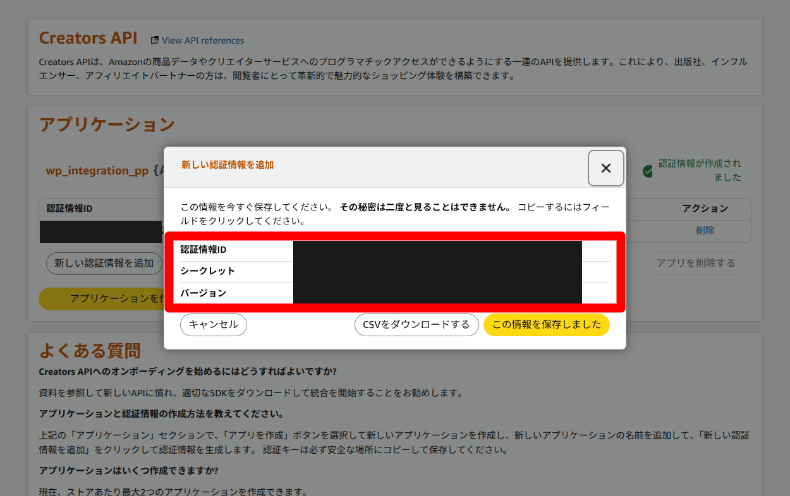Click the Creators API heading

(88, 38)
